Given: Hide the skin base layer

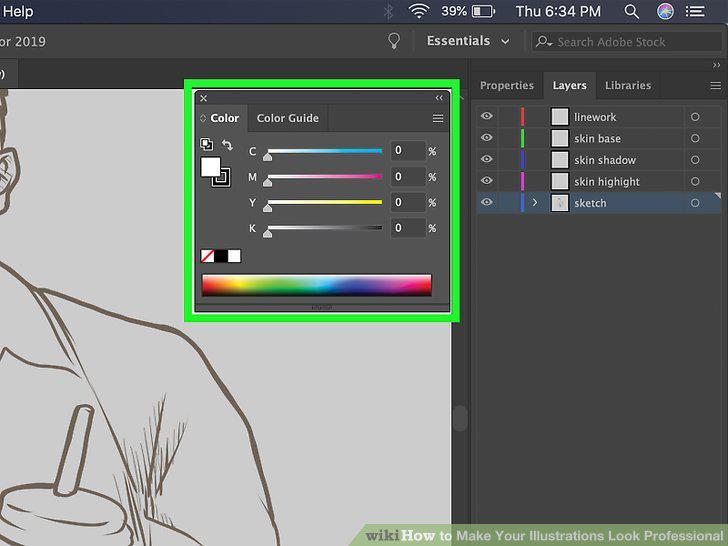Looking at the screenshot, I should (487, 137).
